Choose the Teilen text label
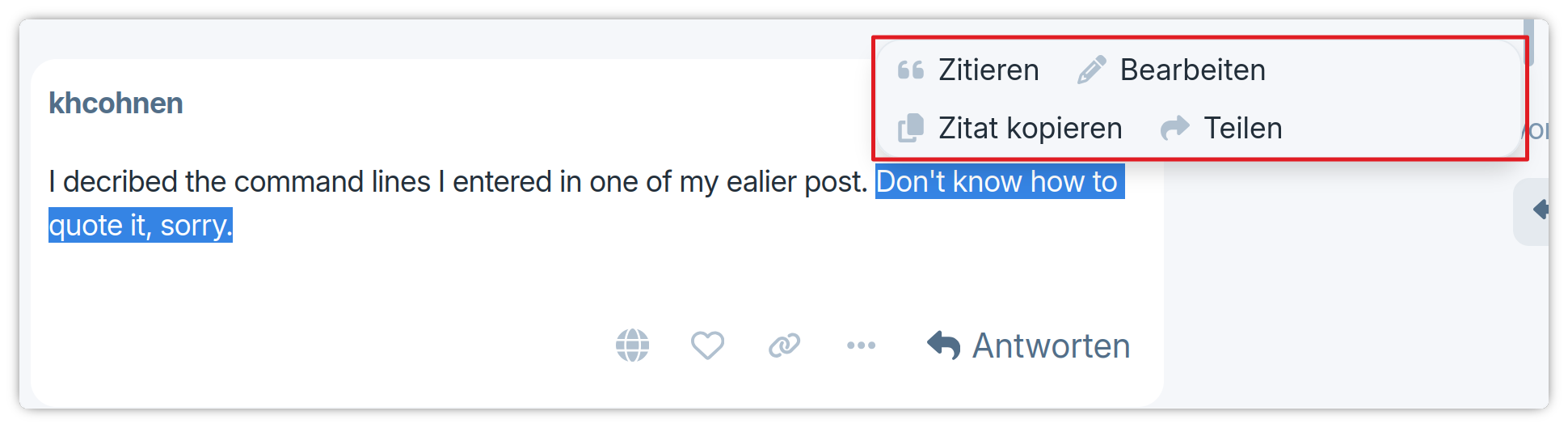 pos(1242,128)
